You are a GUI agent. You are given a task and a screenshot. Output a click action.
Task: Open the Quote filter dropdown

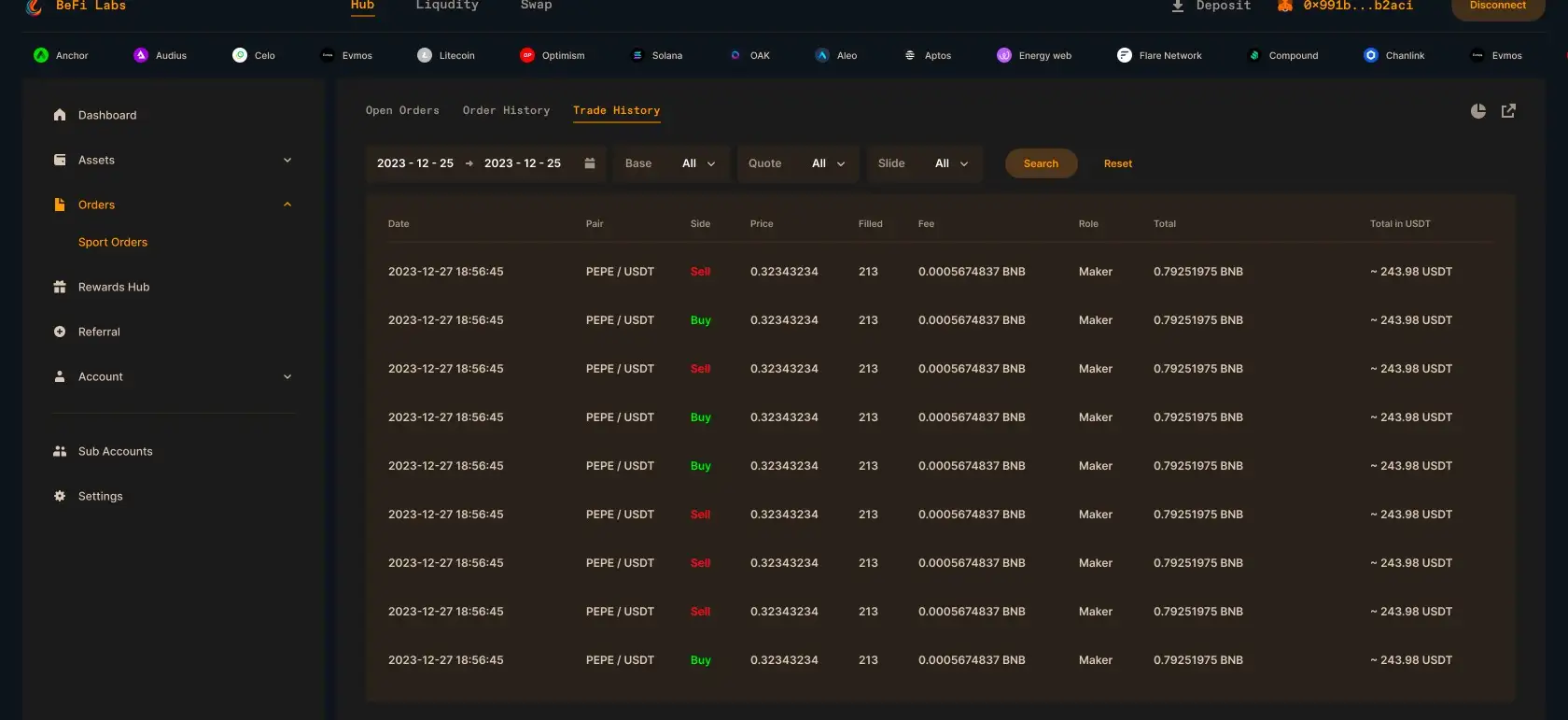pyautogui.click(x=797, y=163)
